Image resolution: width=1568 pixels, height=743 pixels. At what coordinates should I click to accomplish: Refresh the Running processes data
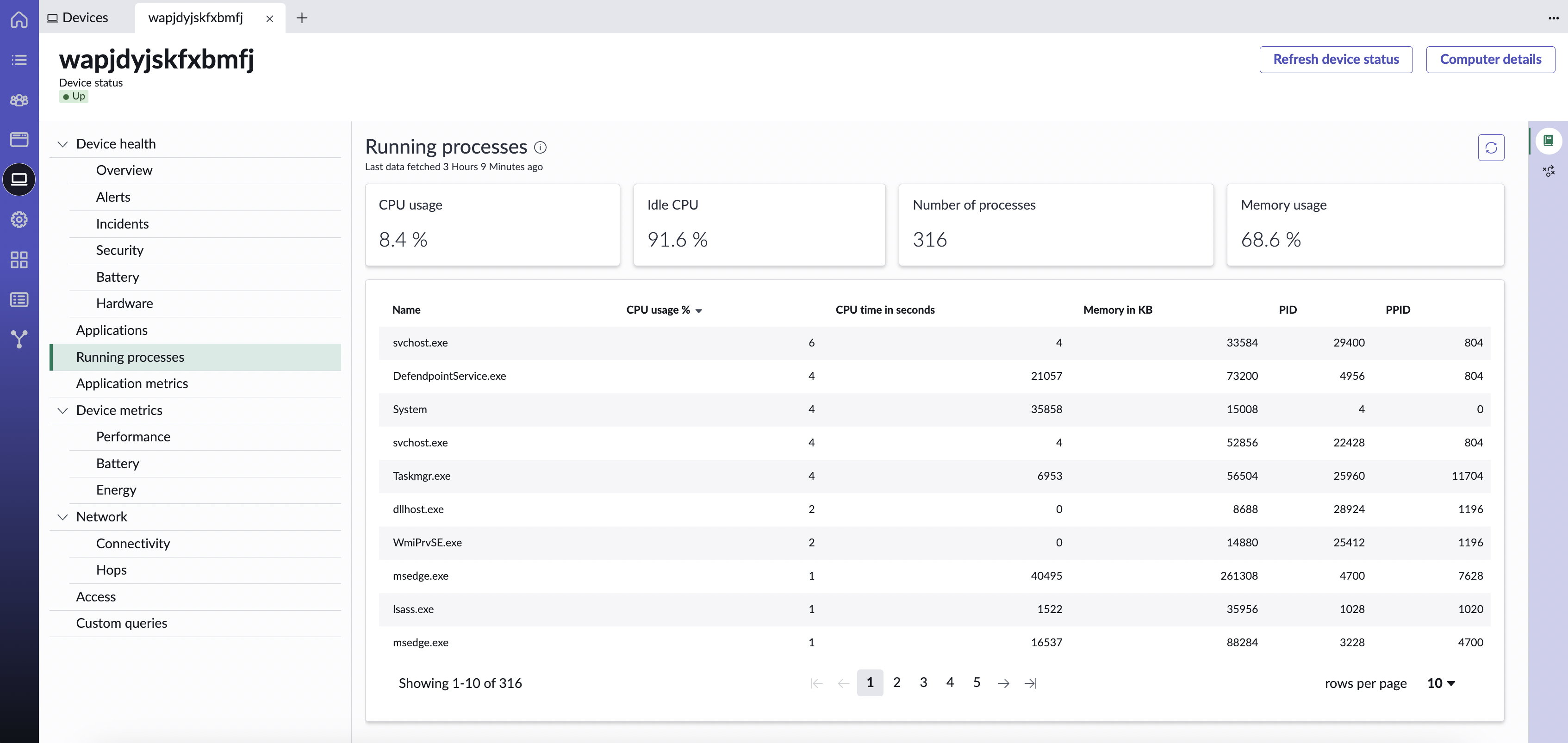pyautogui.click(x=1491, y=147)
